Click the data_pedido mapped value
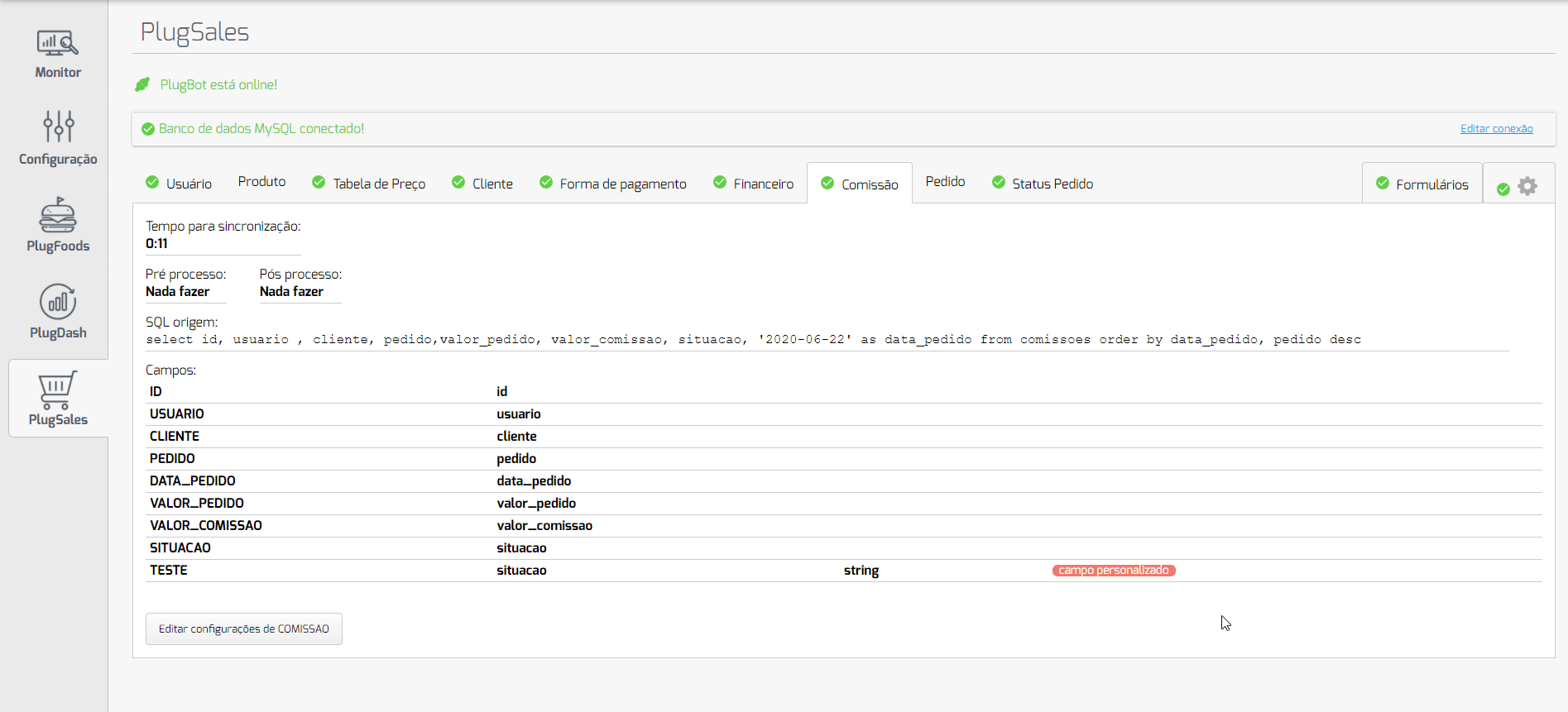Screen dimensions: 1568x712 click(x=534, y=481)
